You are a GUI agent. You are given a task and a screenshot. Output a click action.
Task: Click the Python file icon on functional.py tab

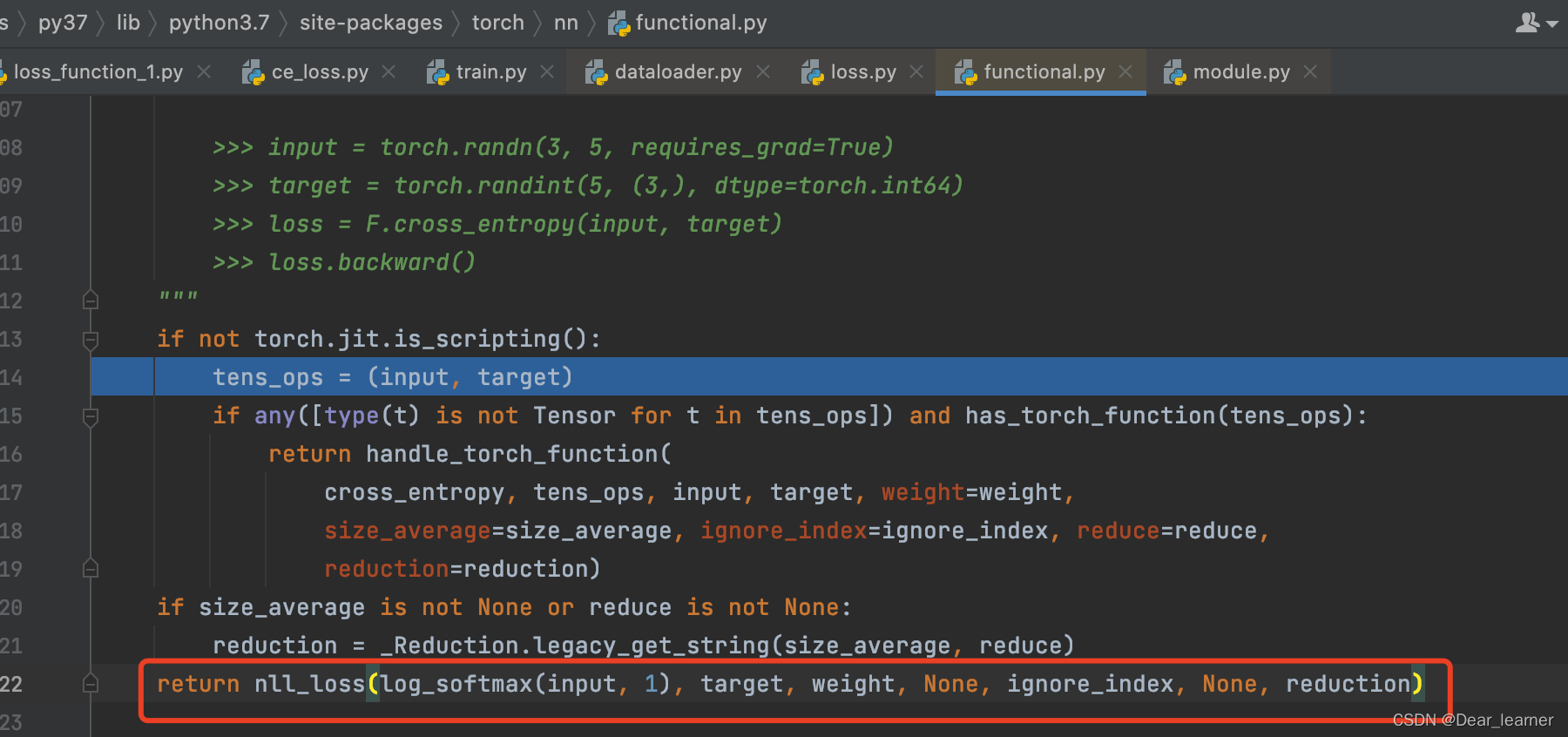965,72
